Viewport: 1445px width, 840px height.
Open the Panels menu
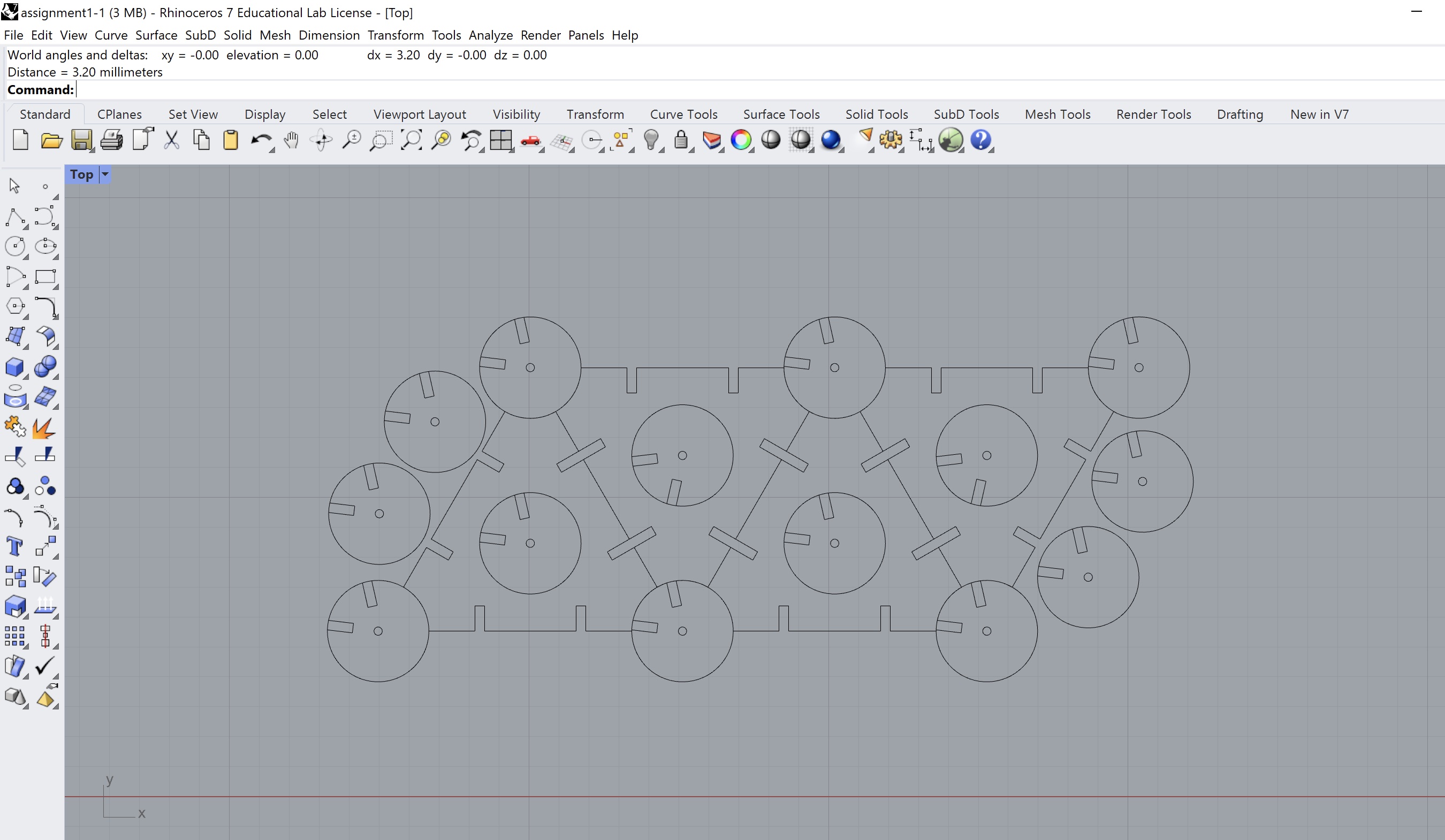[x=586, y=35]
